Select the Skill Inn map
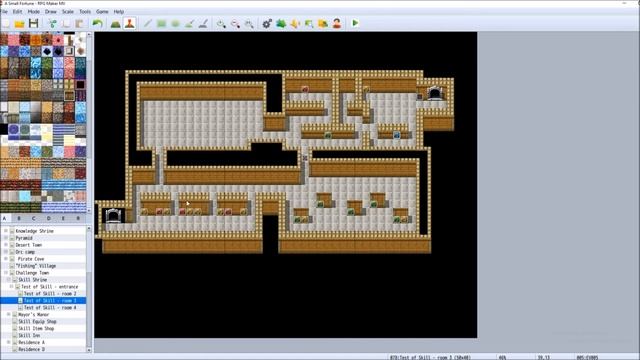This screenshot has height=360, width=640. (x=29, y=336)
